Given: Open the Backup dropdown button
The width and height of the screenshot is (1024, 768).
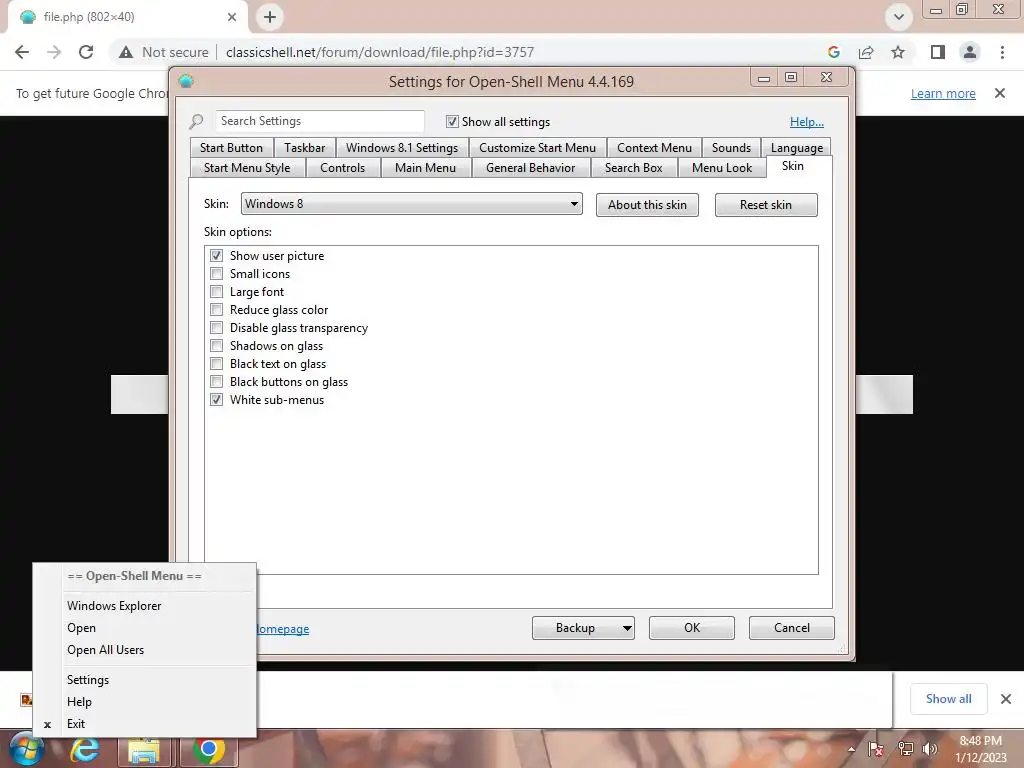Looking at the screenshot, I should coord(583,628).
